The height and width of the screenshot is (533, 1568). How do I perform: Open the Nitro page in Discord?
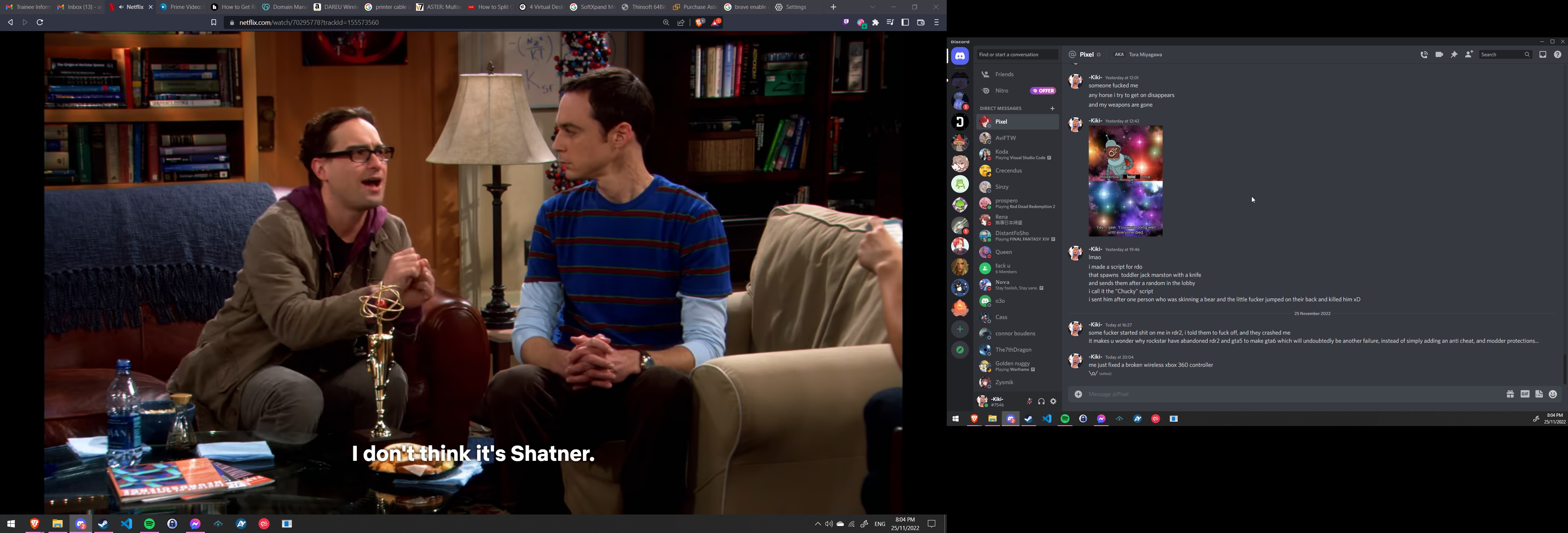tap(1018, 91)
